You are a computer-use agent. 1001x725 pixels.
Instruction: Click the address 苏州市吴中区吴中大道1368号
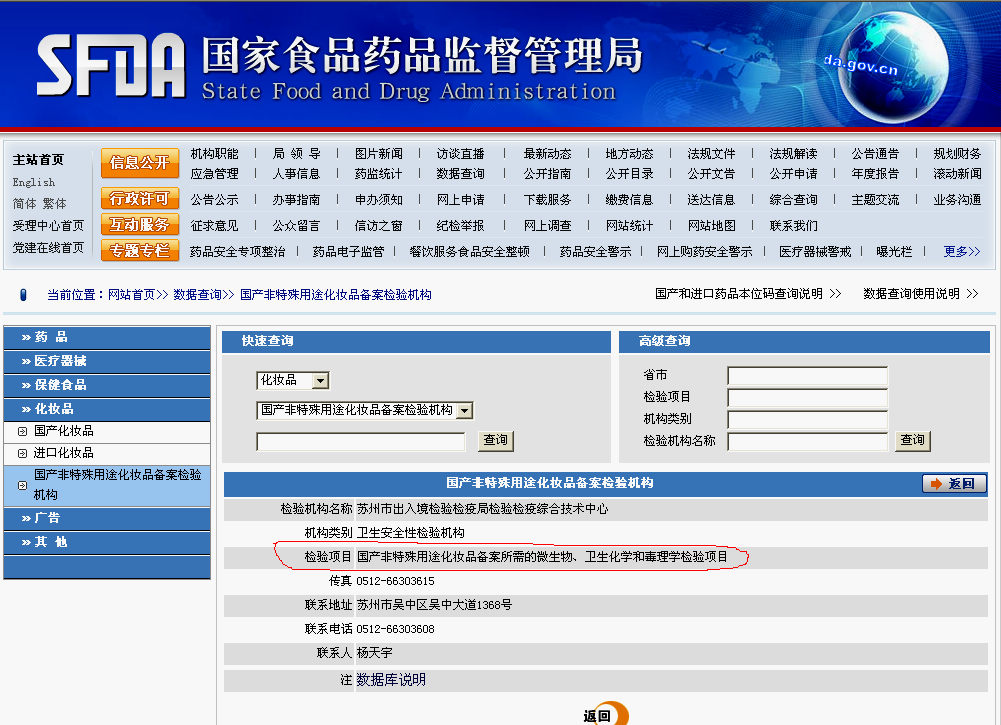[x=434, y=605]
